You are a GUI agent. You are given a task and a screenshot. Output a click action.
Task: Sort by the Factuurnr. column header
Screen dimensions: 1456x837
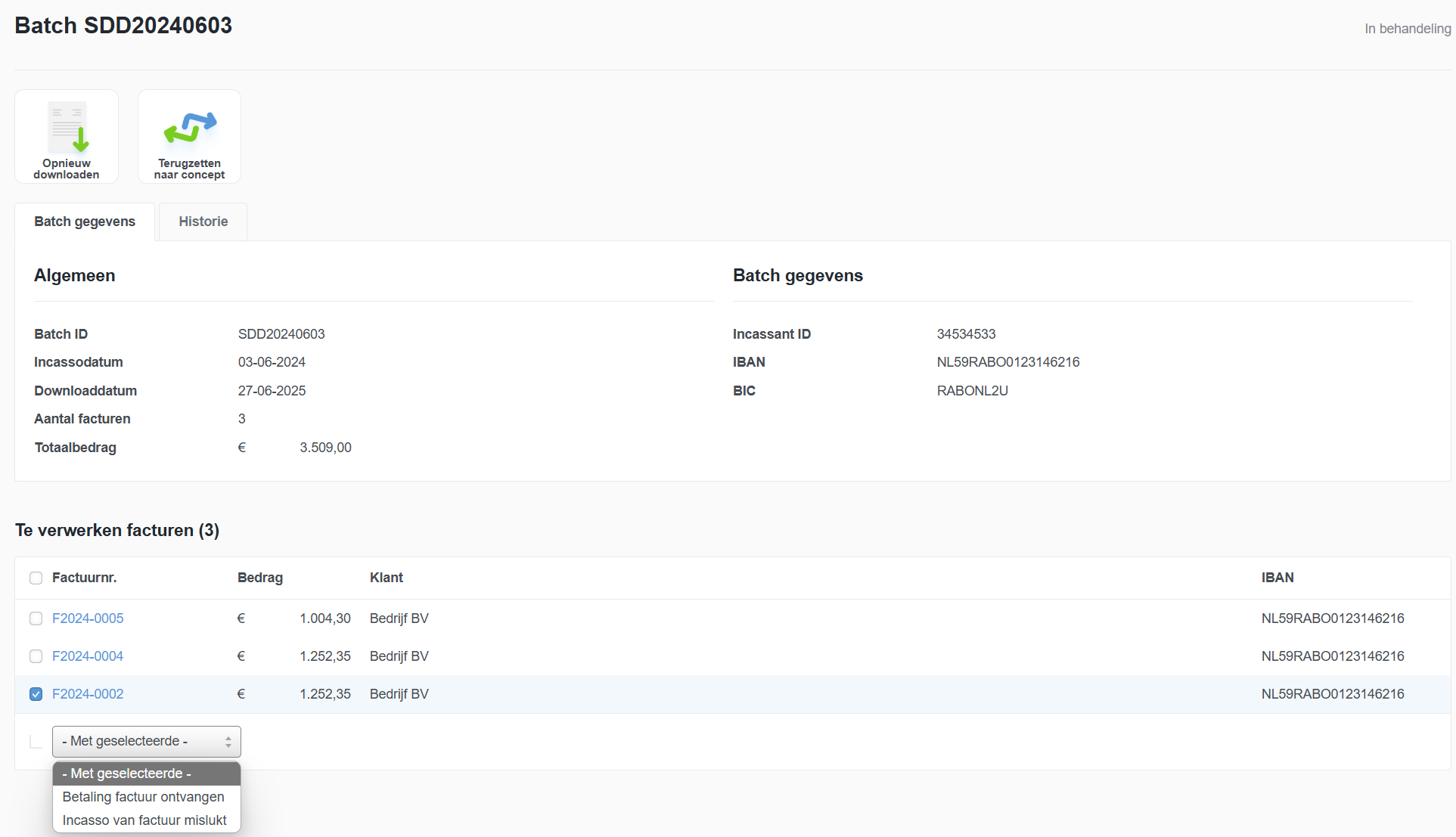click(x=84, y=578)
